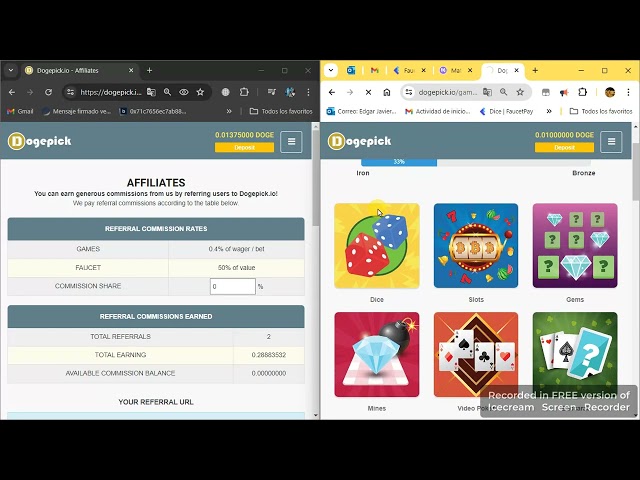Click the Commission Share input field

pos(232,286)
